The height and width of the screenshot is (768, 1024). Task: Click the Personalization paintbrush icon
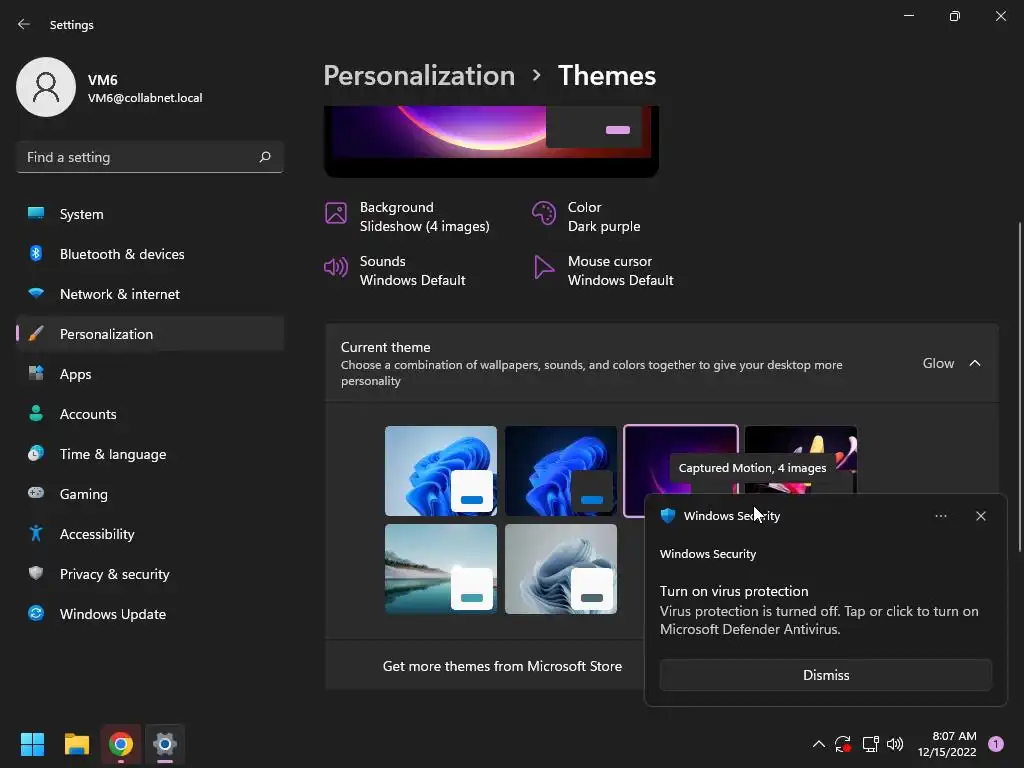[36, 334]
